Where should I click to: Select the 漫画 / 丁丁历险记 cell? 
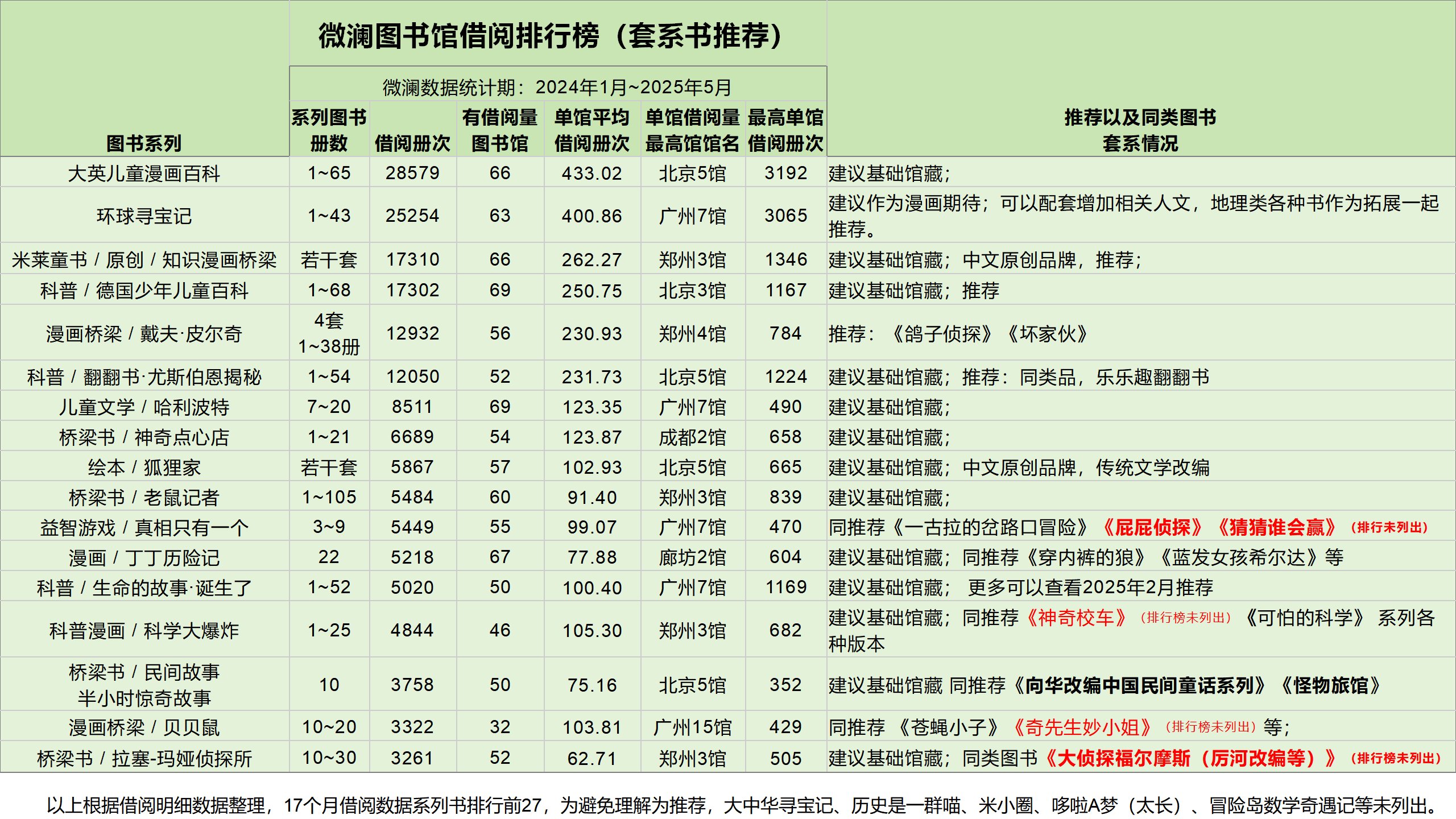point(144,557)
